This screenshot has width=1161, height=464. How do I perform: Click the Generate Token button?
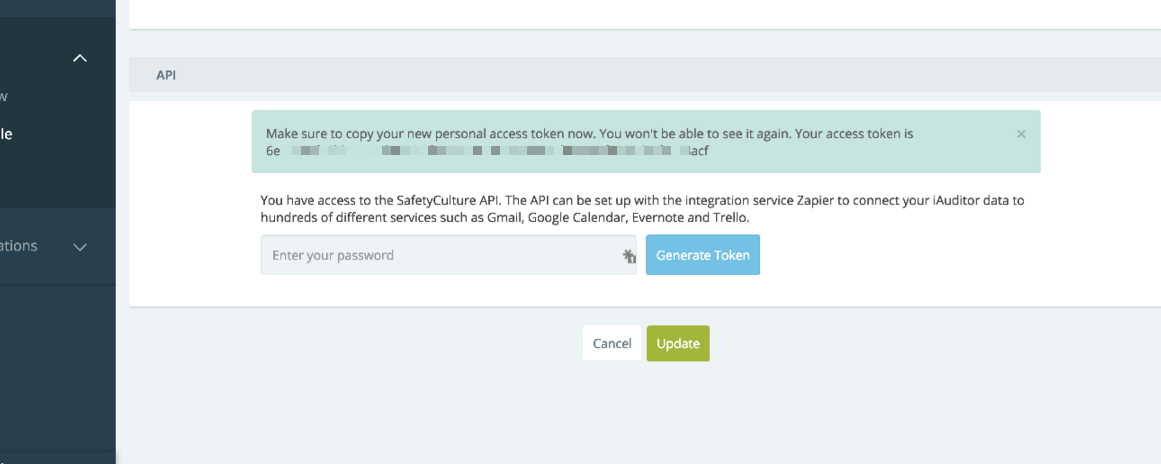(x=703, y=255)
